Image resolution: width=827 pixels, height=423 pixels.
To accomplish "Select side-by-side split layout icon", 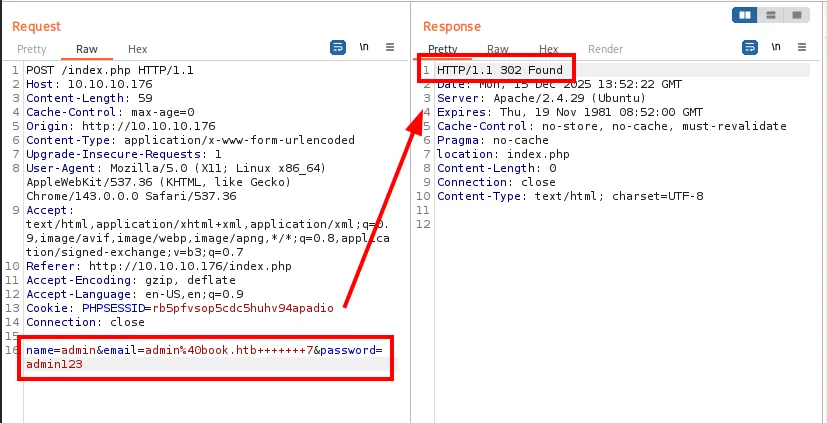I will click(x=745, y=15).
